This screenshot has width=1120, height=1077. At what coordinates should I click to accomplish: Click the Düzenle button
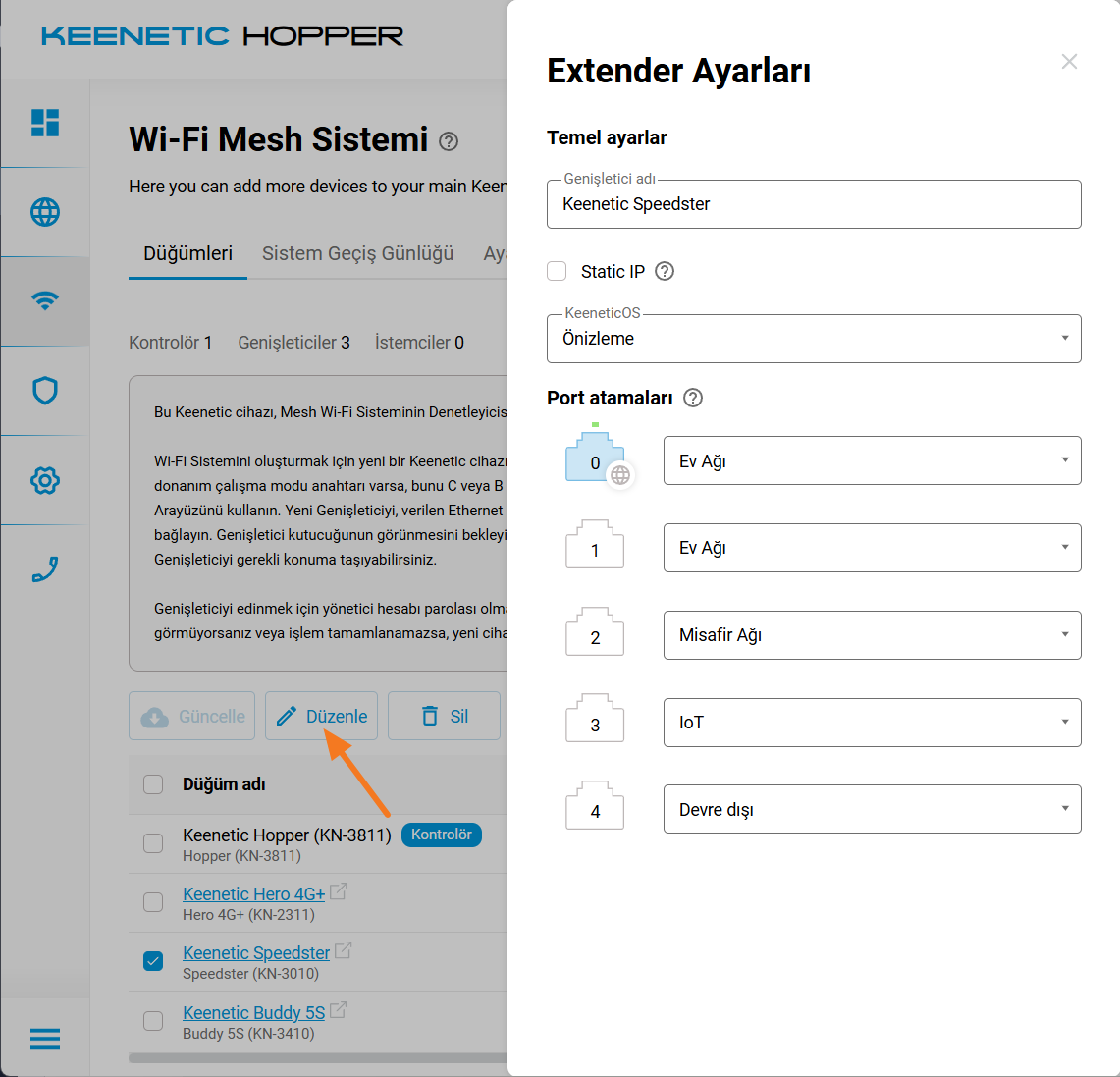point(321,716)
